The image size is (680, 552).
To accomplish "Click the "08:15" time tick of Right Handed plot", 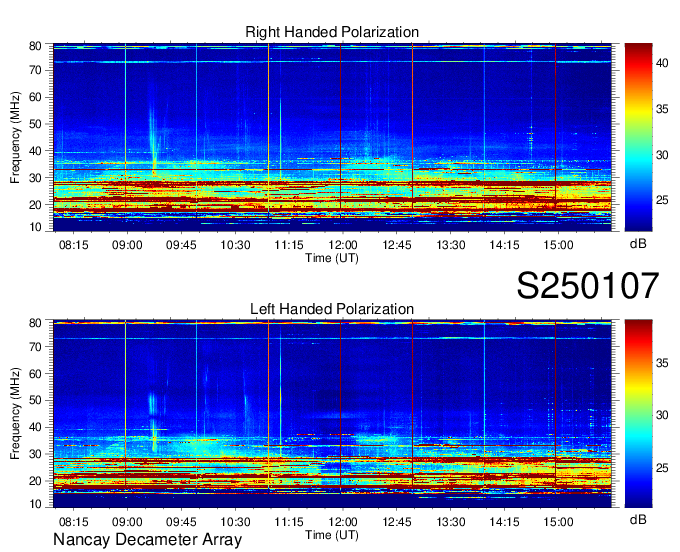I will pos(73,245).
